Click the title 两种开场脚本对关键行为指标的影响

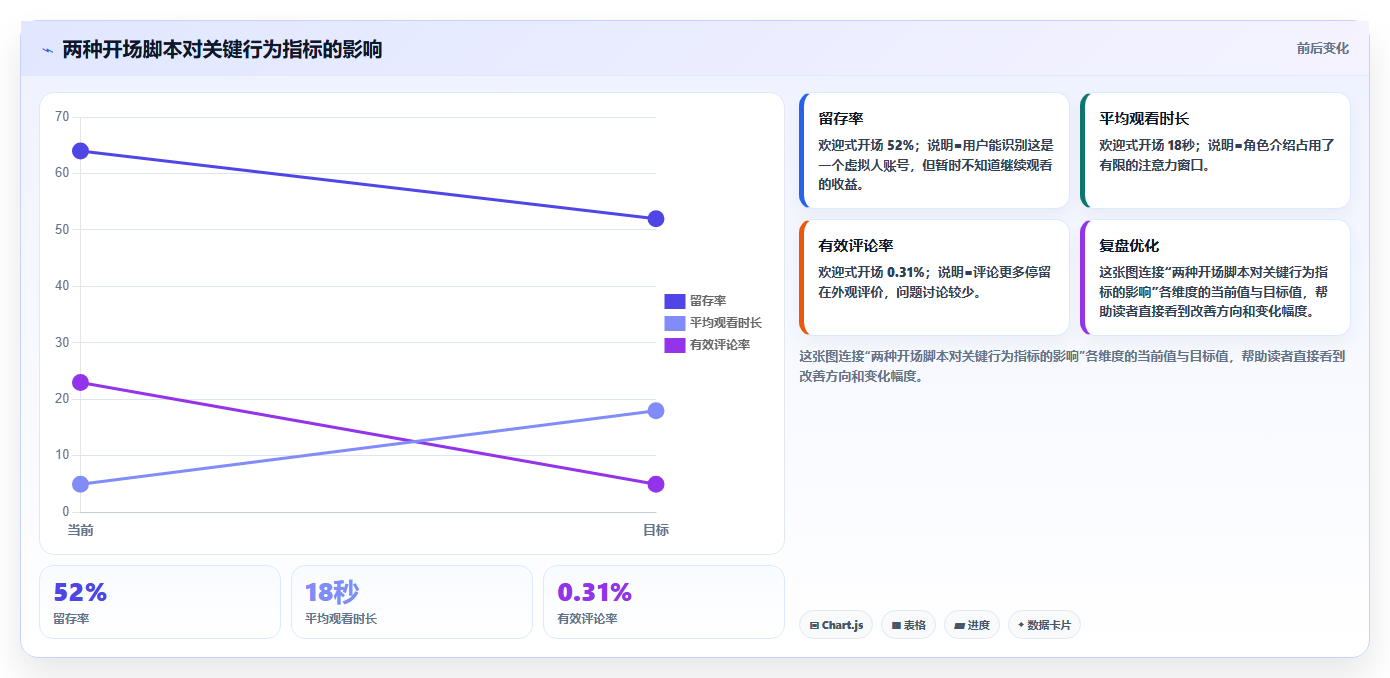[222, 49]
